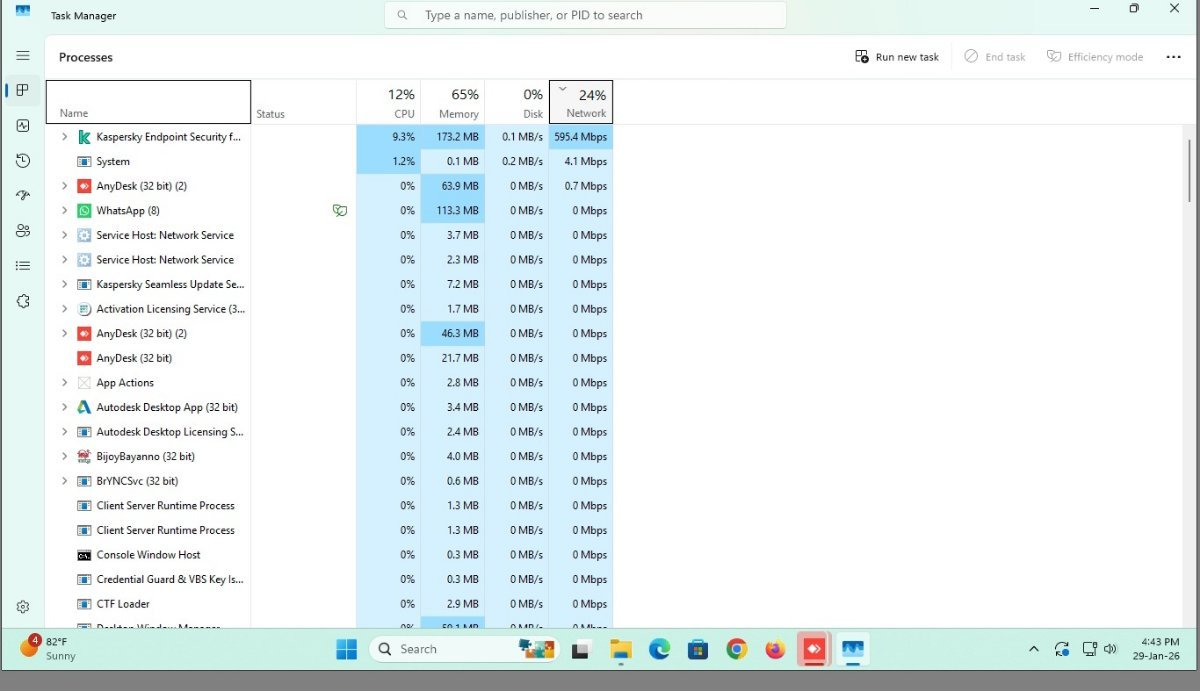The image size is (1200, 691).
Task: Expand Kaspersky Seamless Update Service row
Action: (x=65, y=284)
